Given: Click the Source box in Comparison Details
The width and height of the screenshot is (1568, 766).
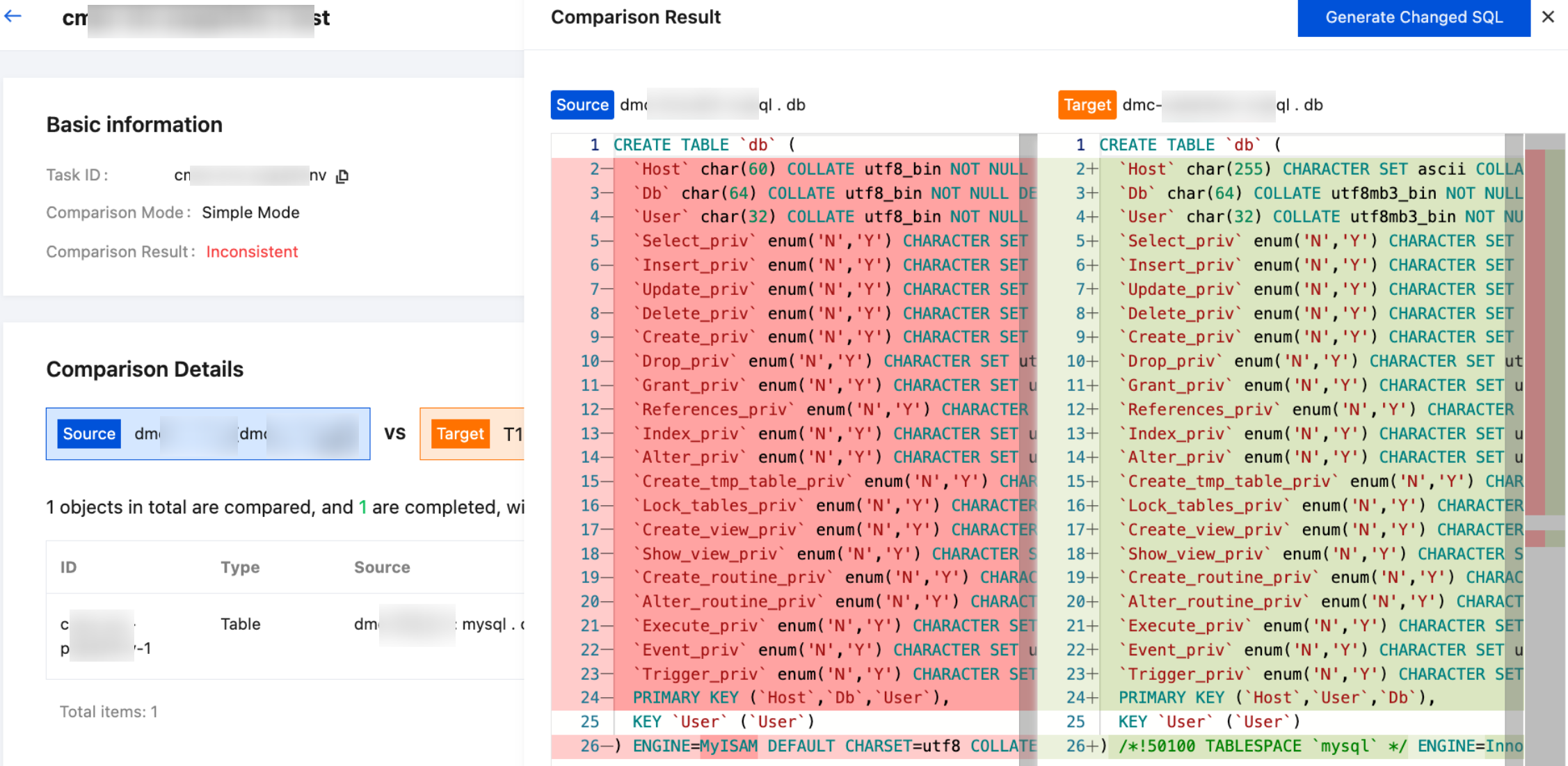Looking at the screenshot, I should [208, 433].
